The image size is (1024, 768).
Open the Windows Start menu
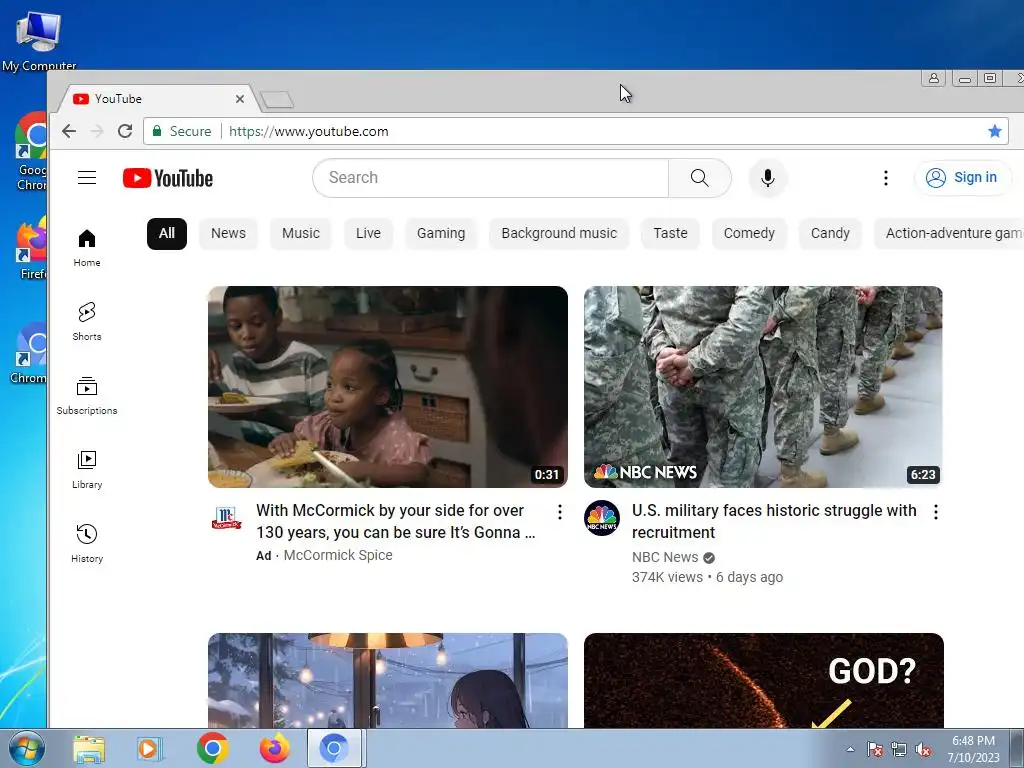[25, 748]
